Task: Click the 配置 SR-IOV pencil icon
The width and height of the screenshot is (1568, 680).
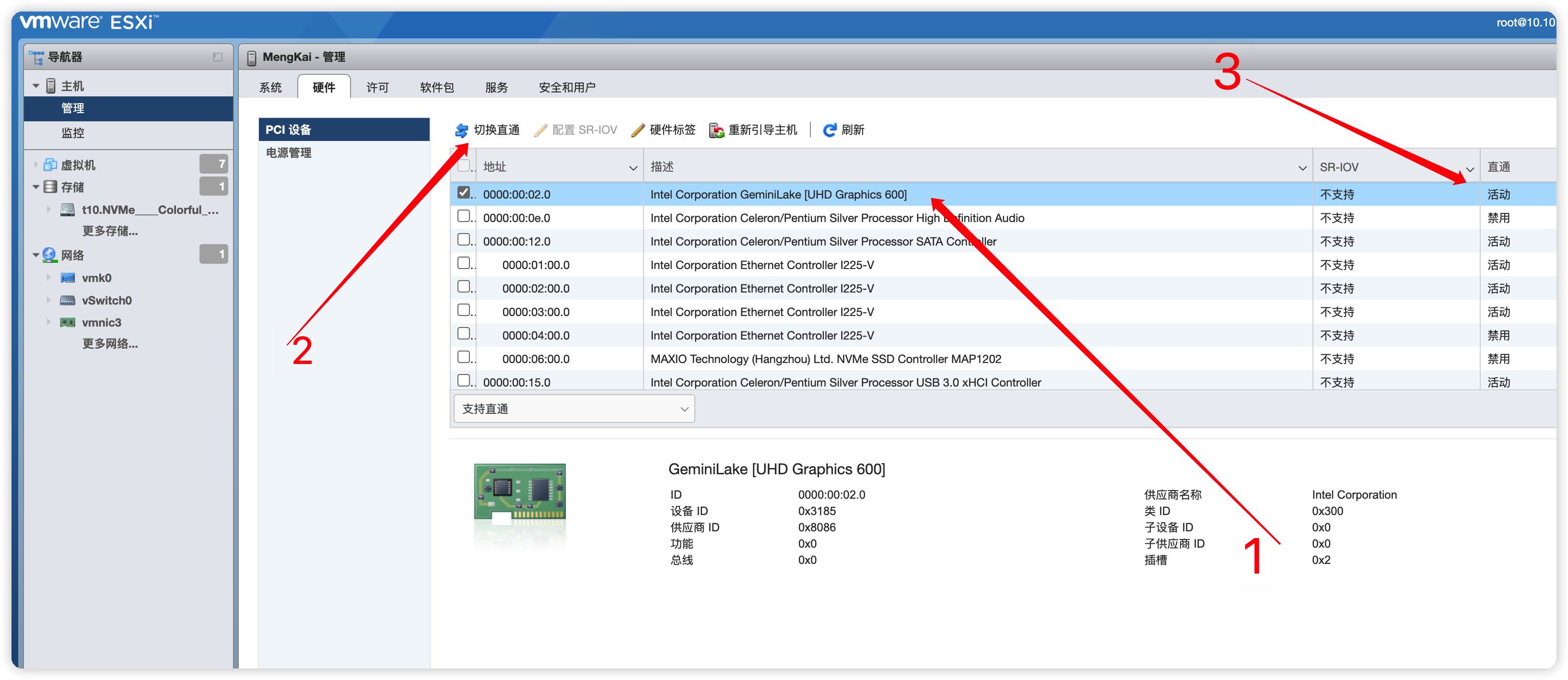Action: click(x=540, y=130)
